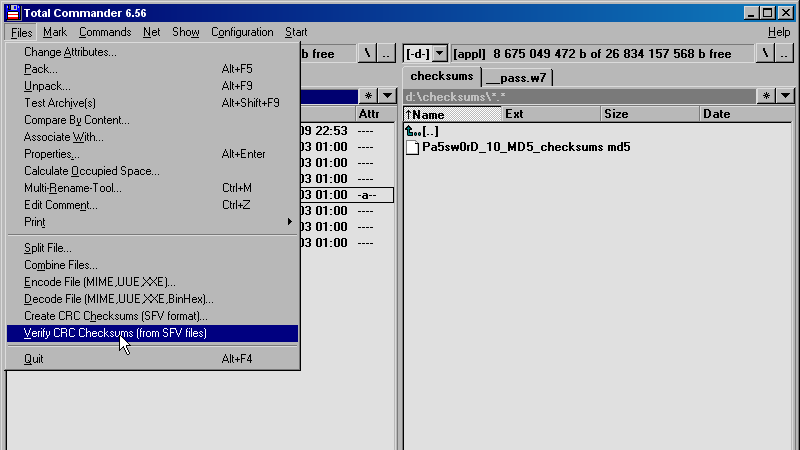Click right panel free space label '8 675 049 472 b'
Screen dimensions: 800x450
point(541,54)
